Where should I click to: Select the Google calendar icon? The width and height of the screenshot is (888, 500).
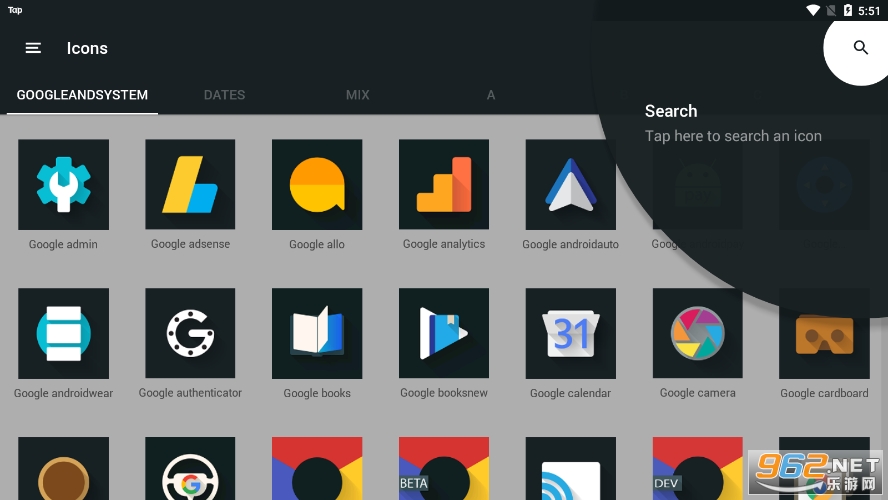(x=570, y=334)
